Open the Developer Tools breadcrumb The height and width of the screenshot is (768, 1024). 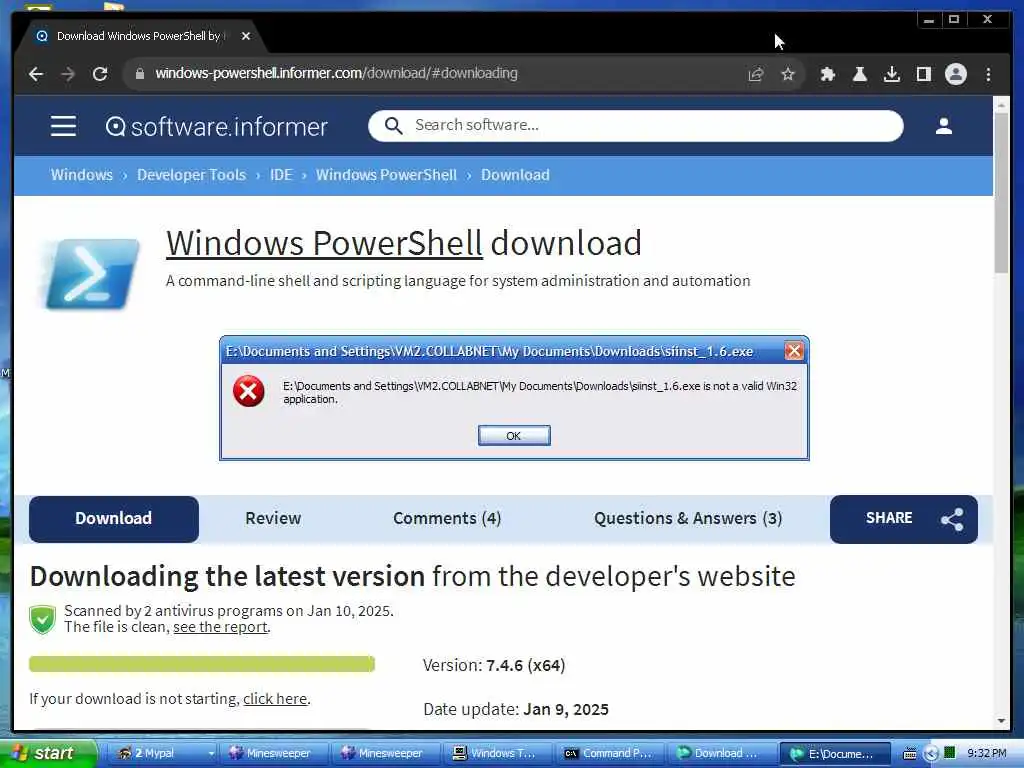(191, 175)
